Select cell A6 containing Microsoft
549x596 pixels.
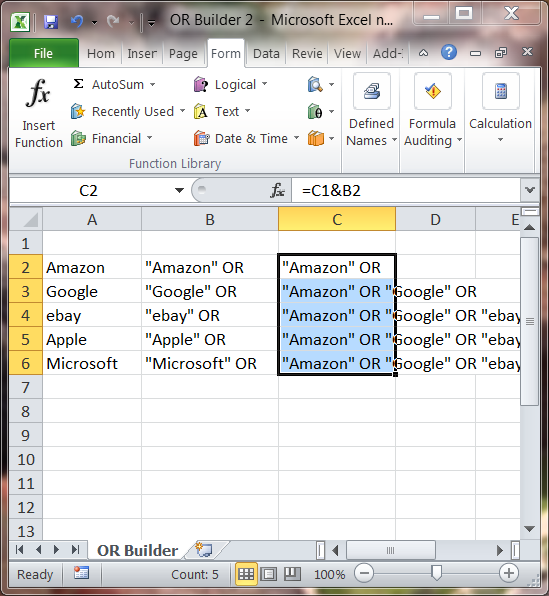92,363
